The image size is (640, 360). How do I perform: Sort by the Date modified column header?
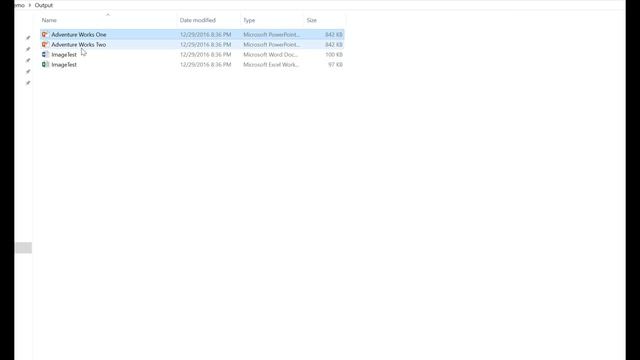(198, 20)
